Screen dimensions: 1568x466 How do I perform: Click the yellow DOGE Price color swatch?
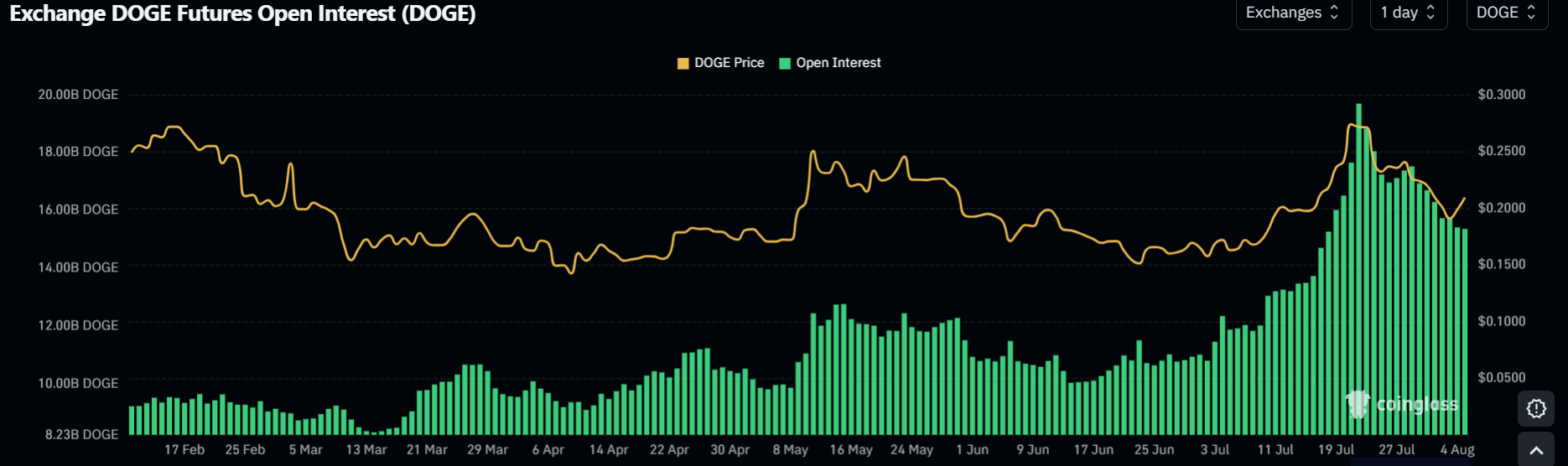[683, 64]
